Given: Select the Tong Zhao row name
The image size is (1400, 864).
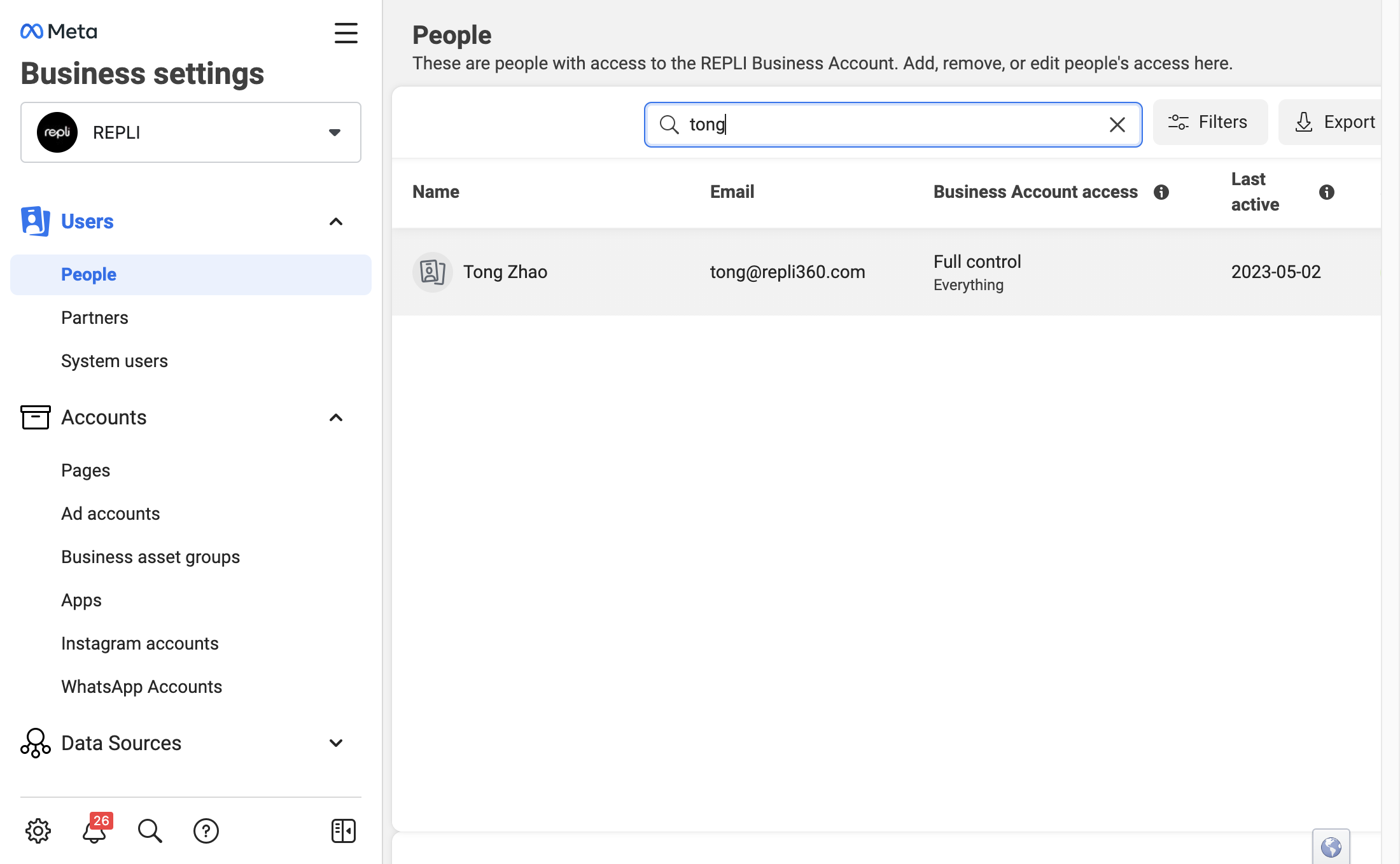Looking at the screenshot, I should pos(505,272).
